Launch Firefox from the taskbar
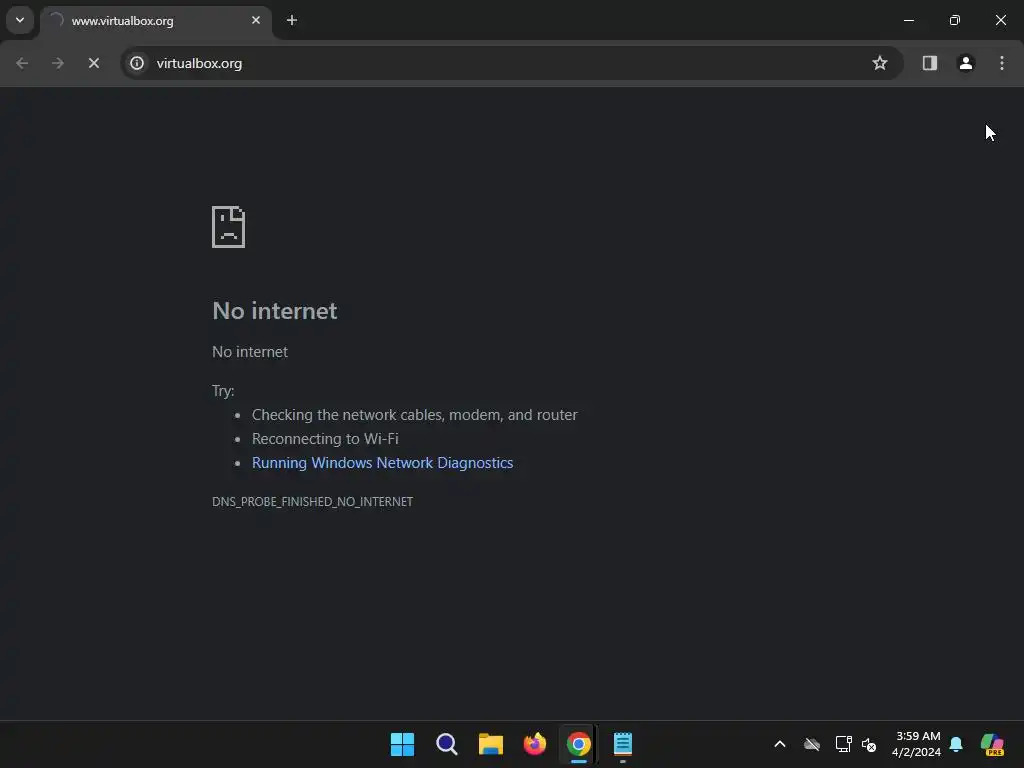The height and width of the screenshot is (768, 1024). pyautogui.click(x=535, y=744)
